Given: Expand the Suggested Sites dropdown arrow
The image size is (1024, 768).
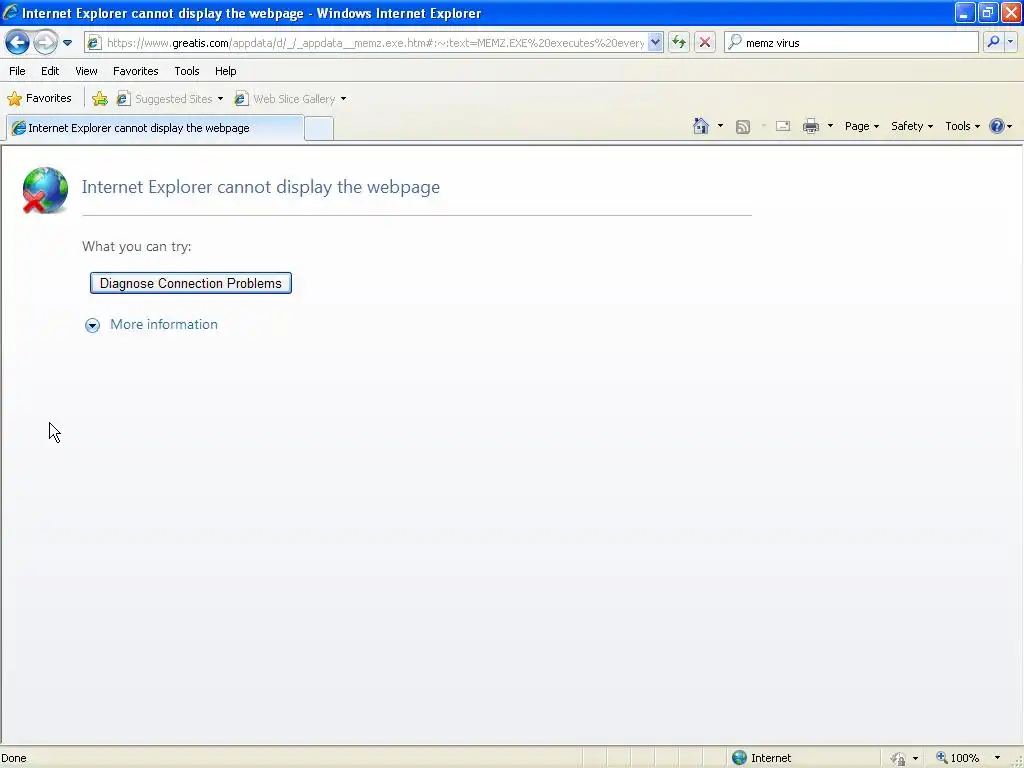Looking at the screenshot, I should click(x=220, y=99).
